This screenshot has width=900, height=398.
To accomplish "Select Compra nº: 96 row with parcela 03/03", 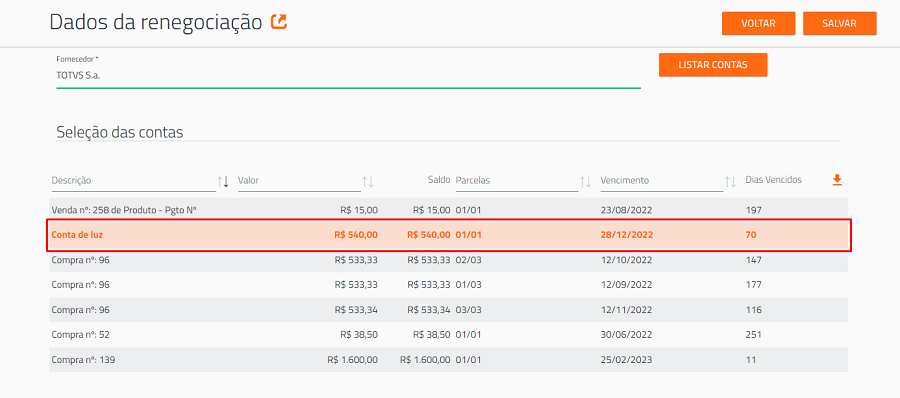I will (x=448, y=310).
